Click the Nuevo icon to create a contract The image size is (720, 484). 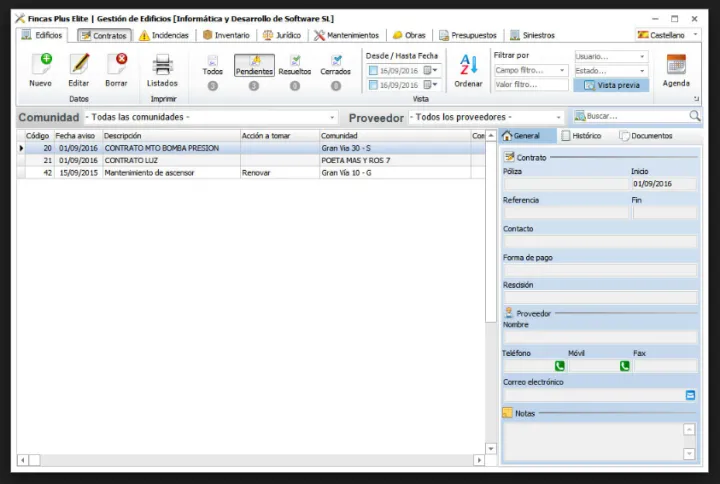[40, 65]
